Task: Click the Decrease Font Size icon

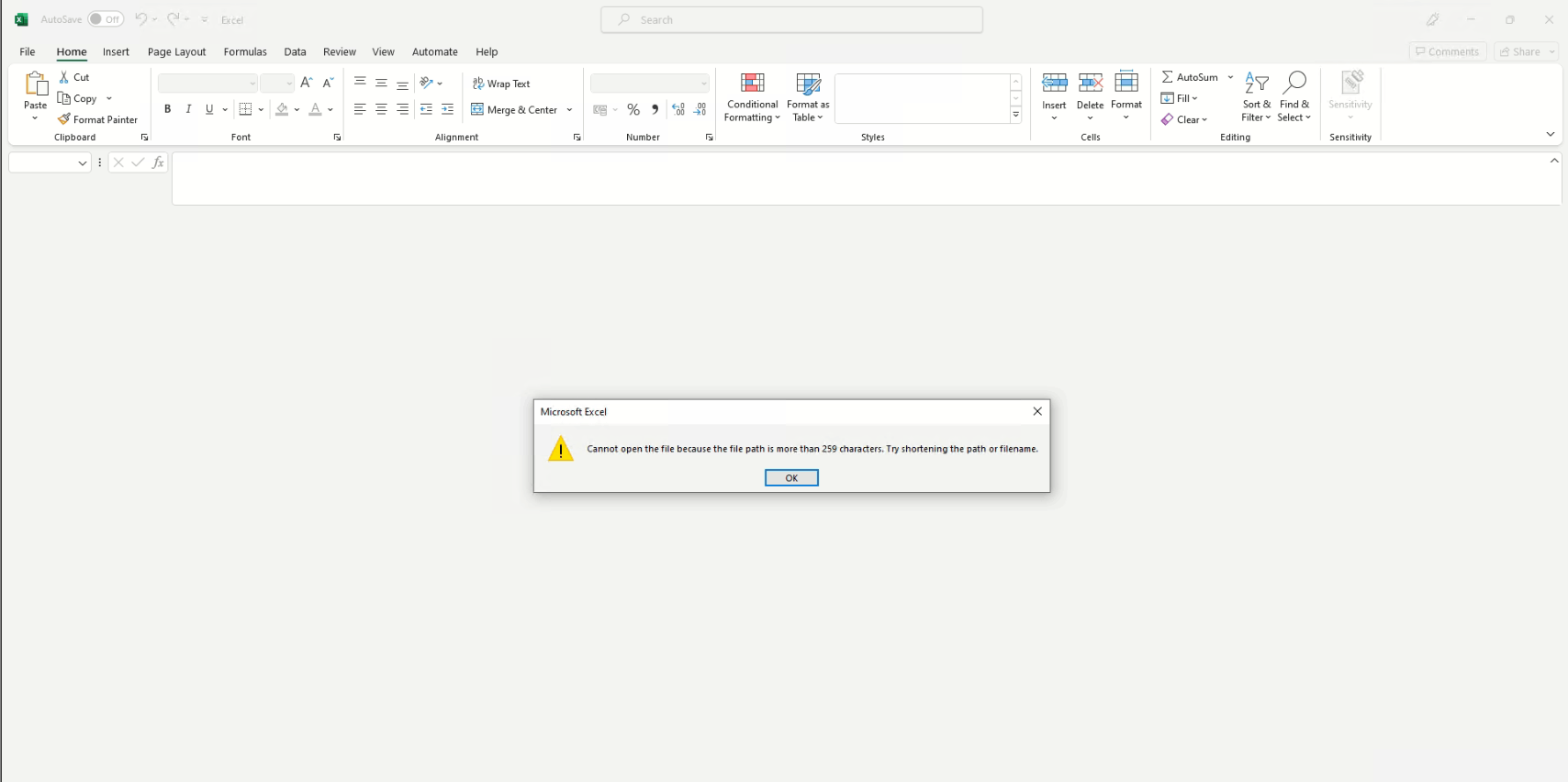Action: (x=328, y=83)
